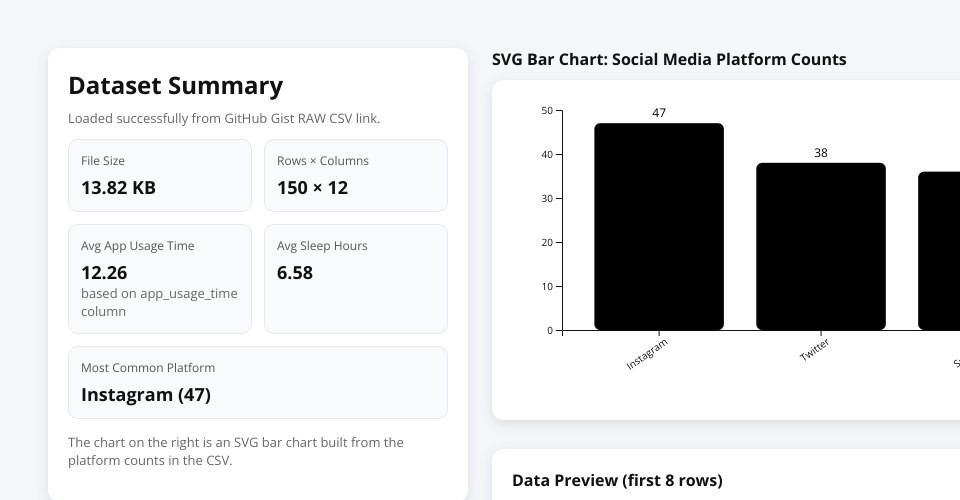Viewport: 960px width, 500px height.
Task: Select the Rows × Columns card
Action: coord(356,175)
